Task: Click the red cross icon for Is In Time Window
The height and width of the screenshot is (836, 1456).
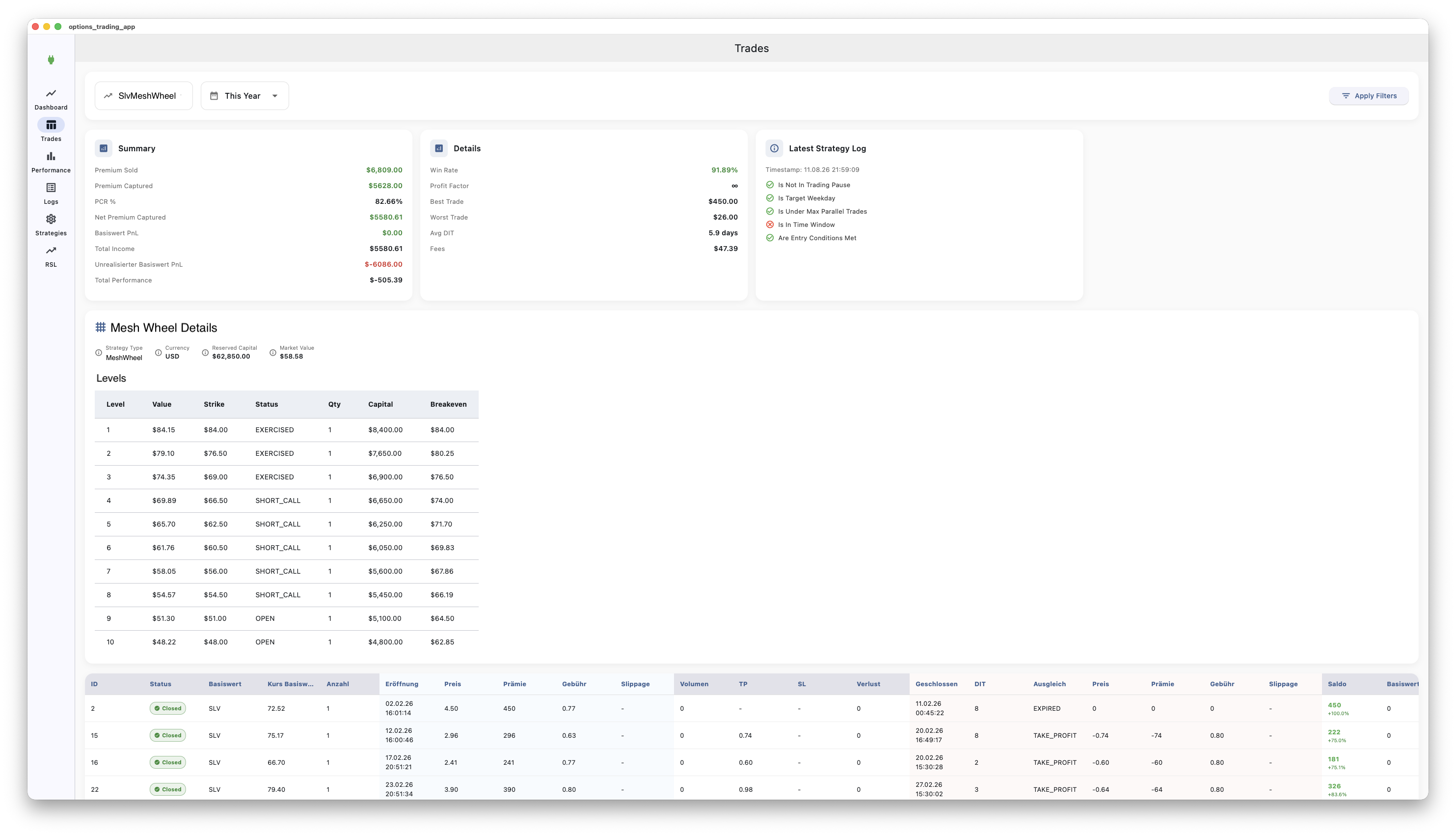Action: [x=770, y=224]
